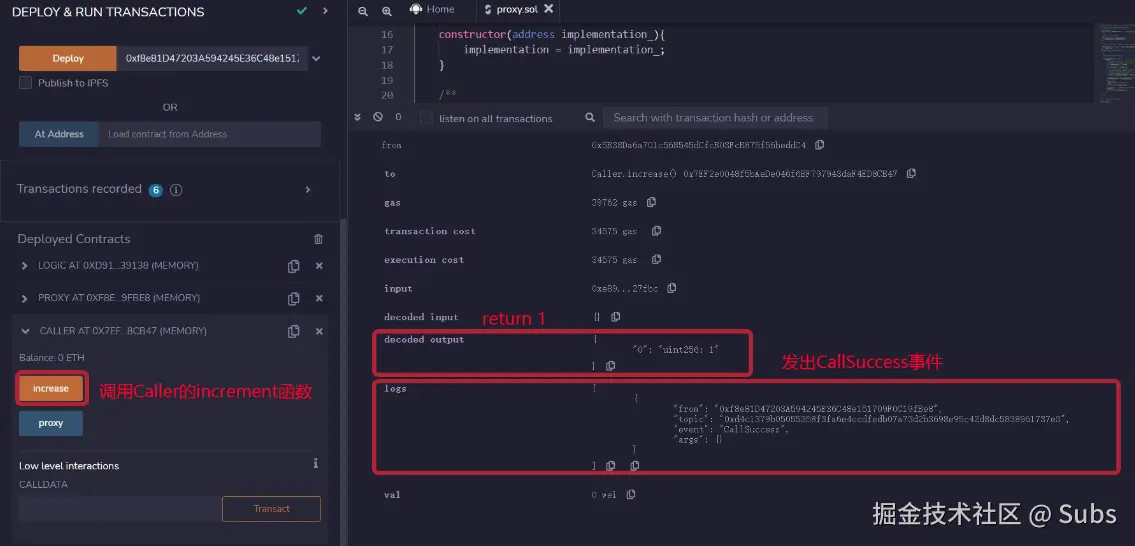
Task: Copy the gas value
Action: pyautogui.click(x=651, y=202)
